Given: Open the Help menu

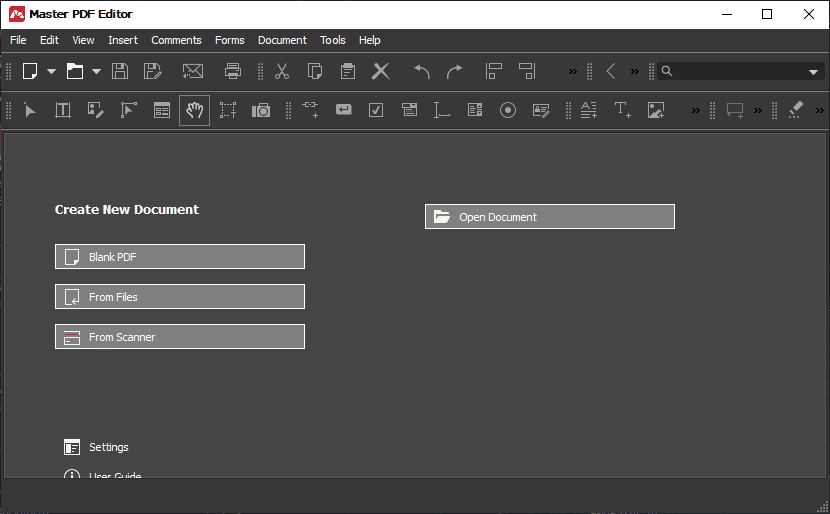Looking at the screenshot, I should tap(369, 40).
